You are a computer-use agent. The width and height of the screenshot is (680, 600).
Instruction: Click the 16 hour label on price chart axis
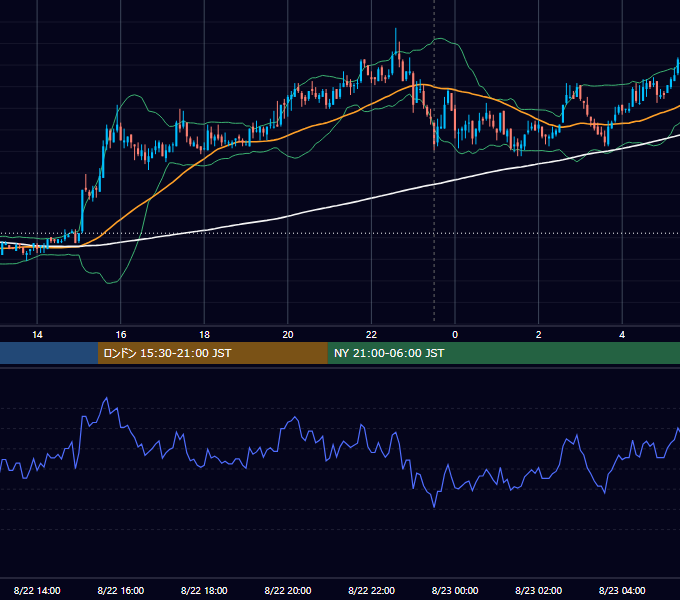tap(121, 335)
